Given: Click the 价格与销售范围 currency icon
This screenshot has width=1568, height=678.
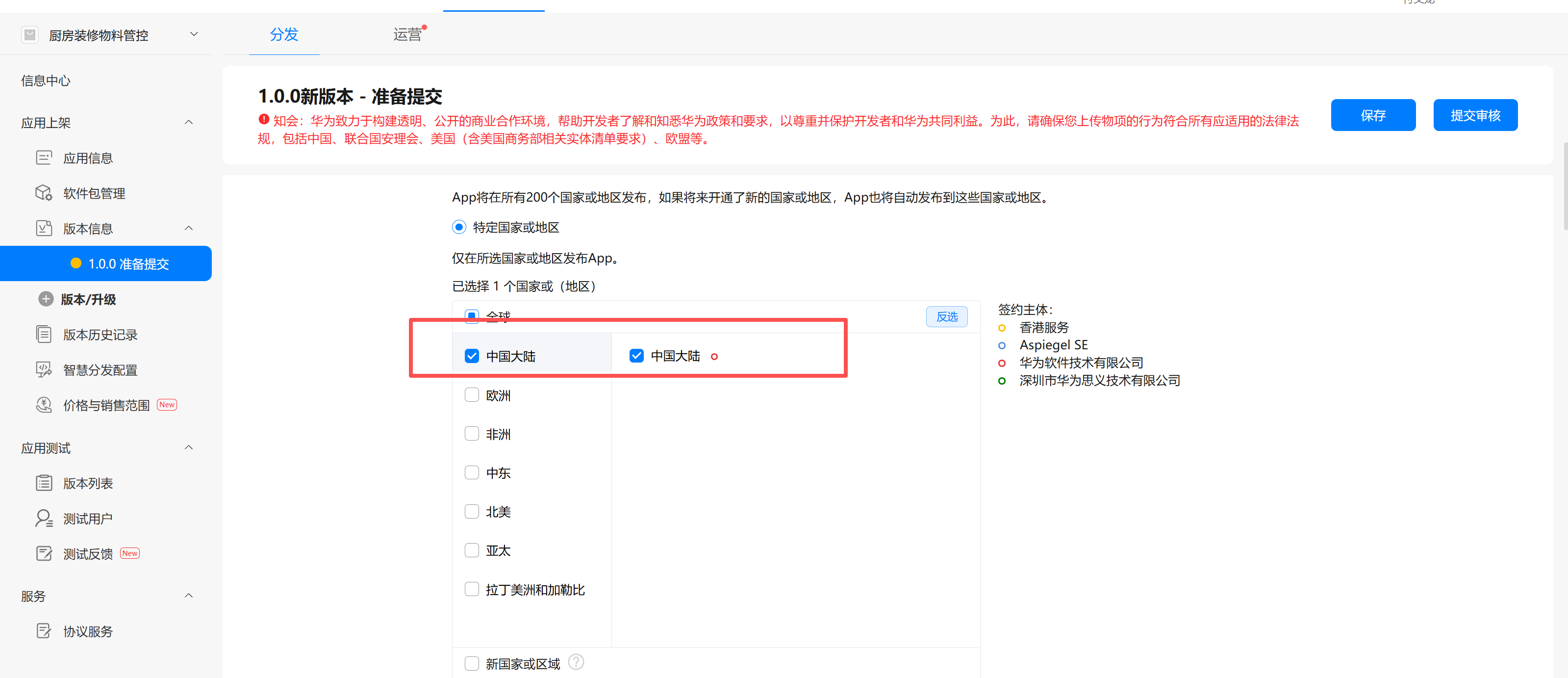Looking at the screenshot, I should click(x=44, y=405).
